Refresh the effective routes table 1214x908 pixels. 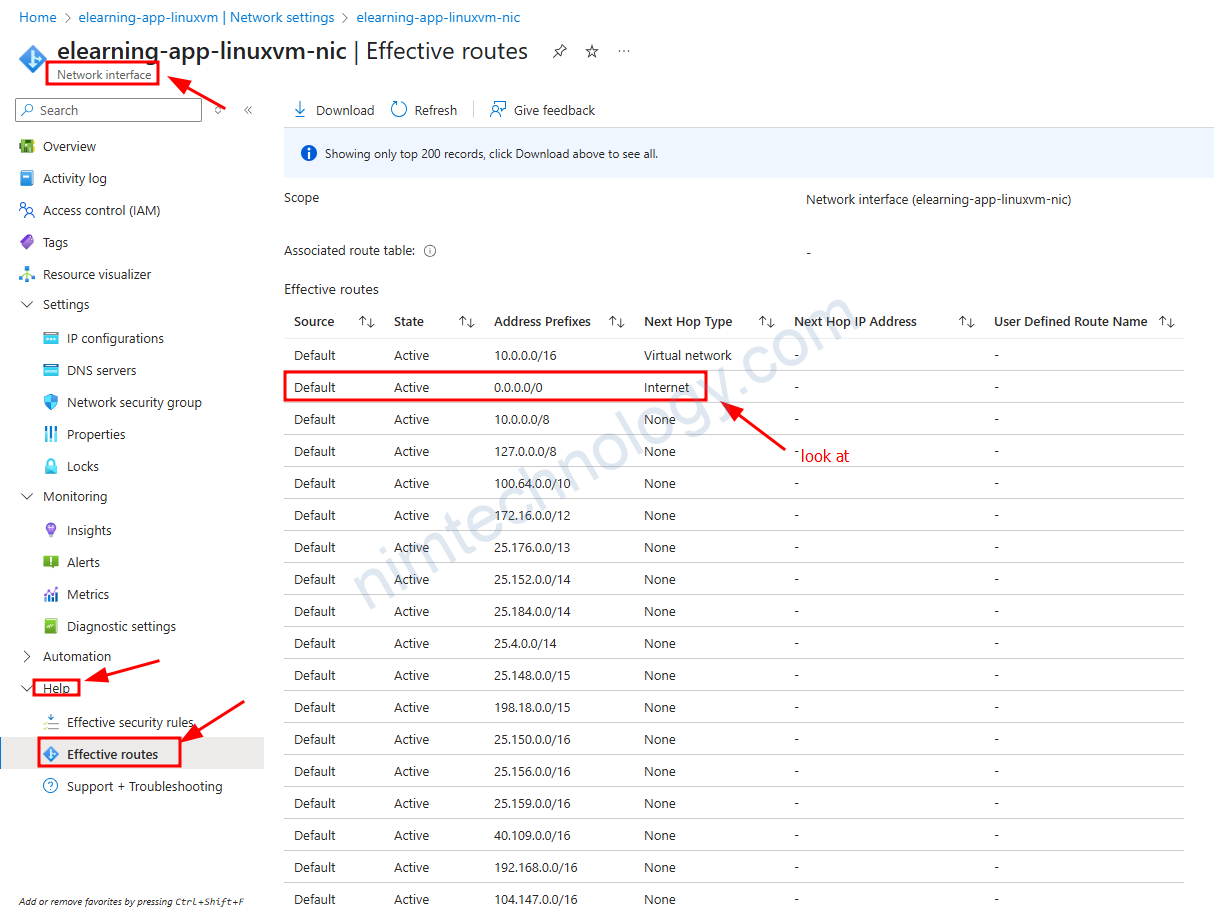click(424, 110)
